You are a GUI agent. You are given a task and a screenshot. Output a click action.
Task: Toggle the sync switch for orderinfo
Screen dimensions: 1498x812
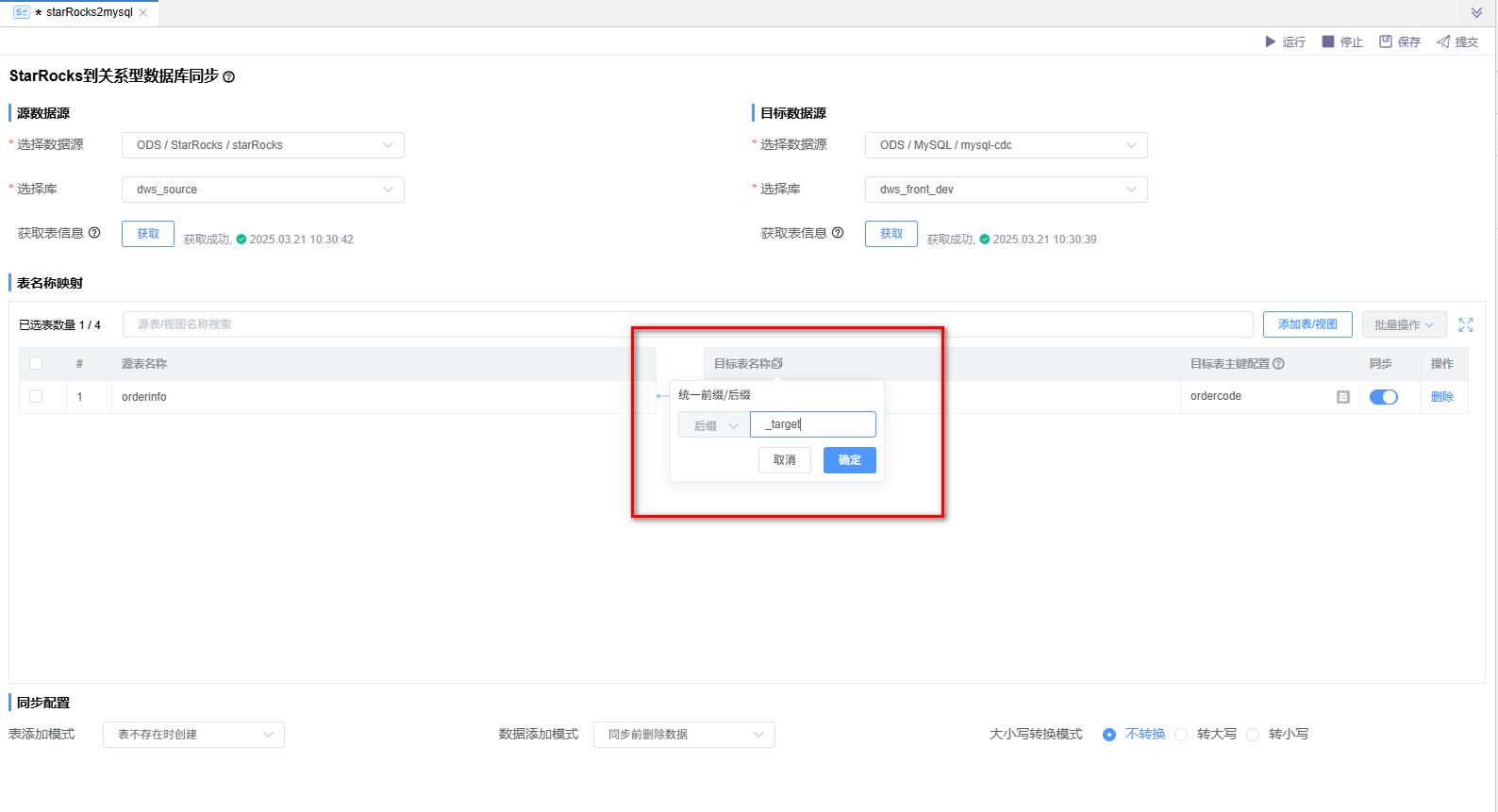click(x=1383, y=397)
